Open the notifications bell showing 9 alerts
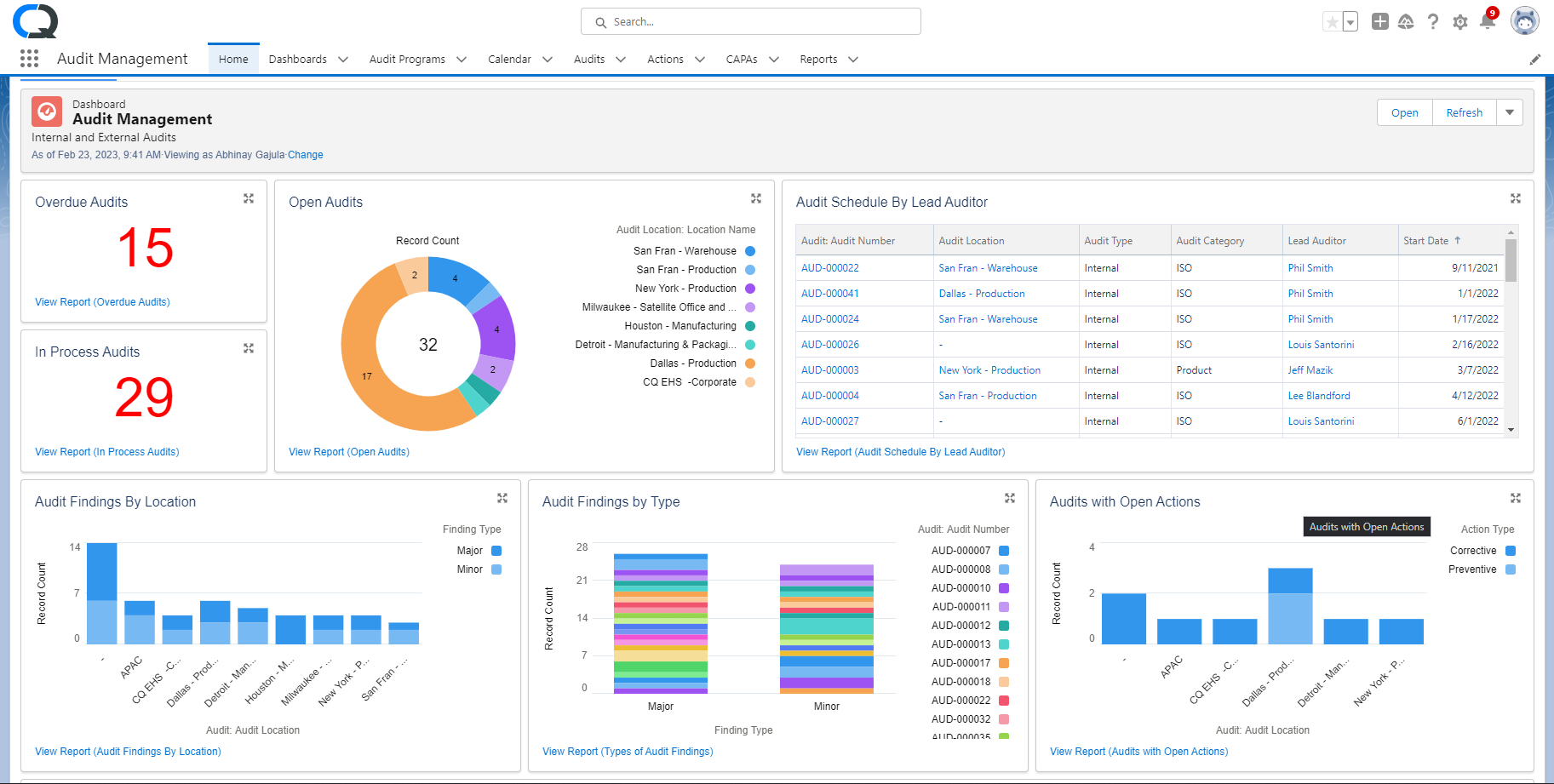1554x784 pixels. tap(1488, 21)
